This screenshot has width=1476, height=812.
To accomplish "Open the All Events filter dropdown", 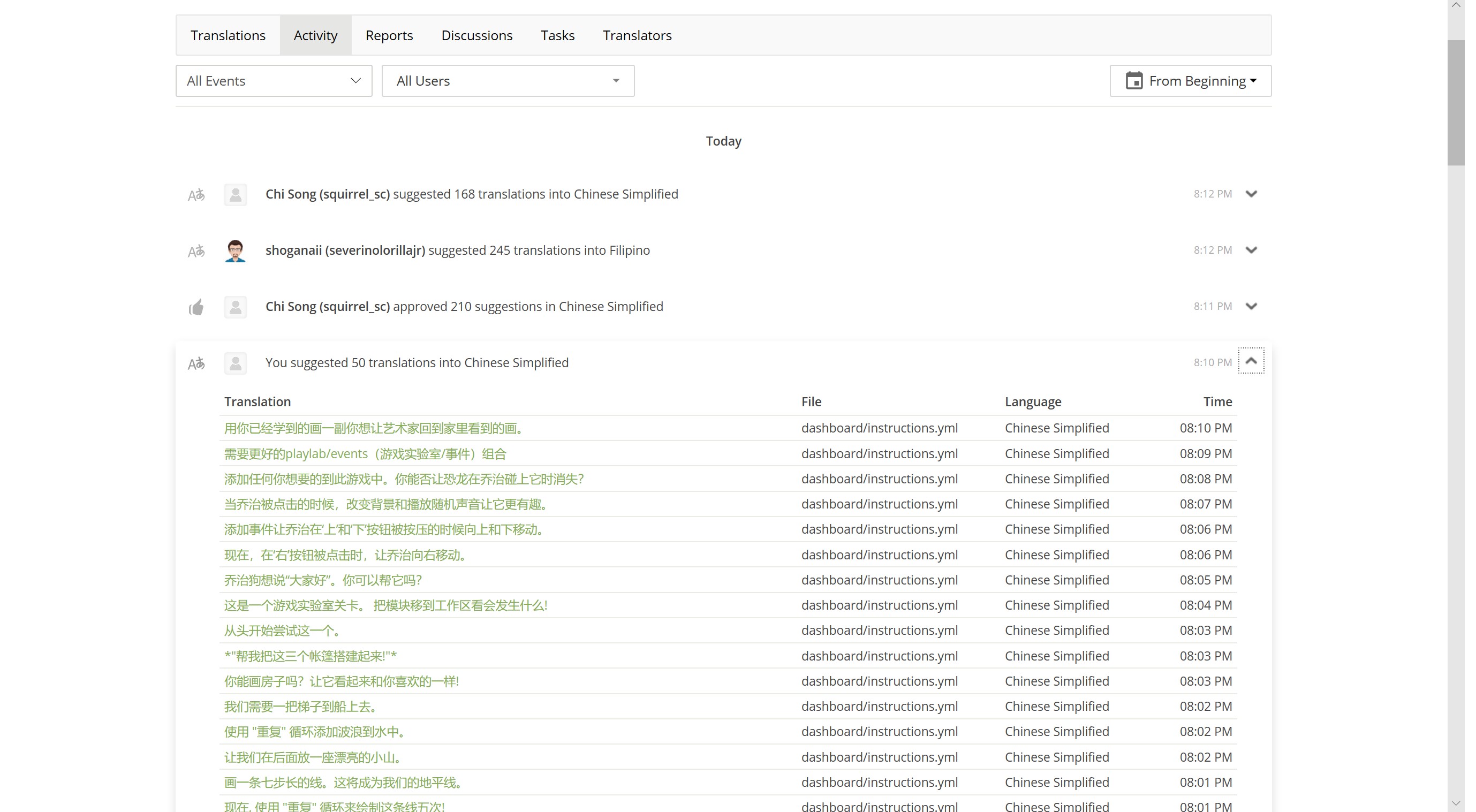I will [274, 81].
